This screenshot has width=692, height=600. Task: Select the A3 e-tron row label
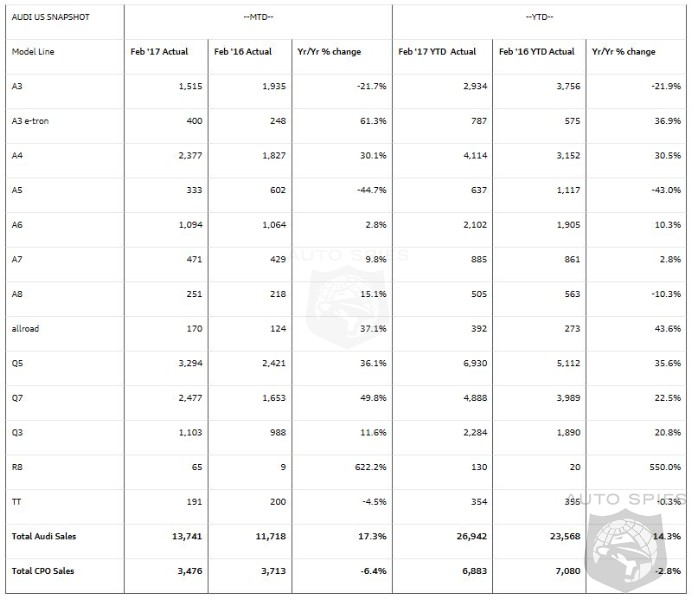click(31, 122)
